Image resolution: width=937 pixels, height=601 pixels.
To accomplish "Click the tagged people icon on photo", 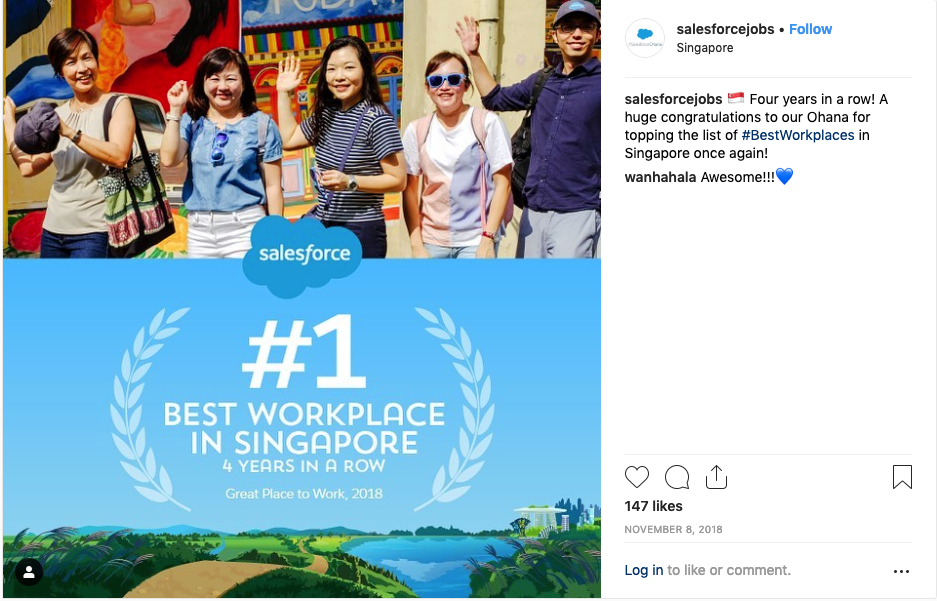I will (x=29, y=572).
